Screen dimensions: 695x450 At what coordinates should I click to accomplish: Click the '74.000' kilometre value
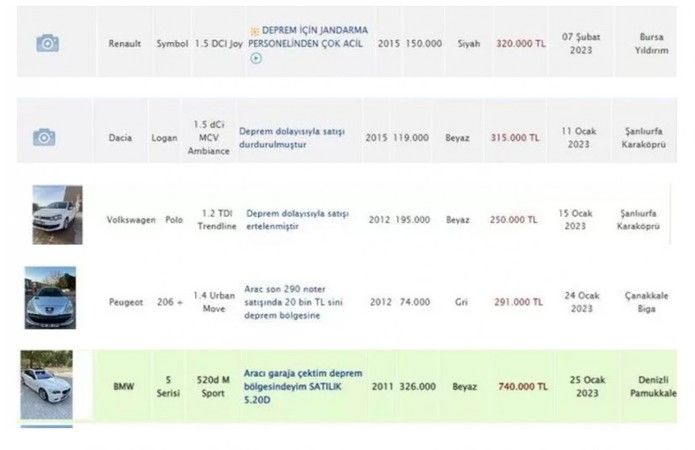[415, 302]
